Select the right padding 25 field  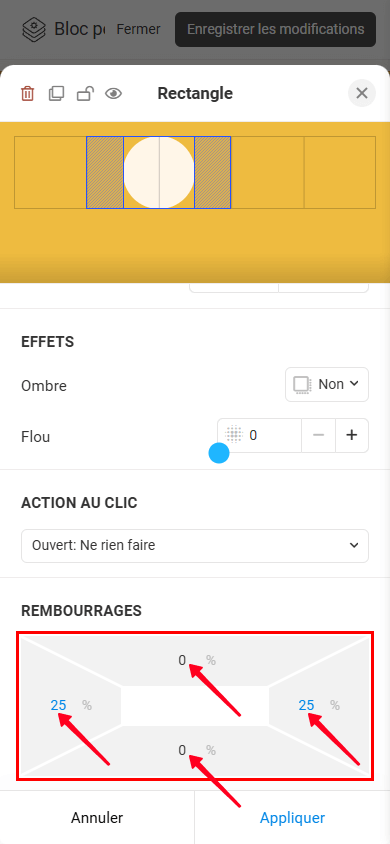click(307, 705)
